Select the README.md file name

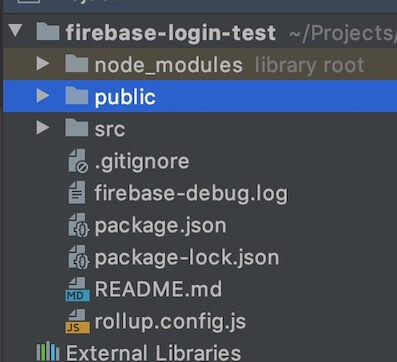tap(158, 289)
